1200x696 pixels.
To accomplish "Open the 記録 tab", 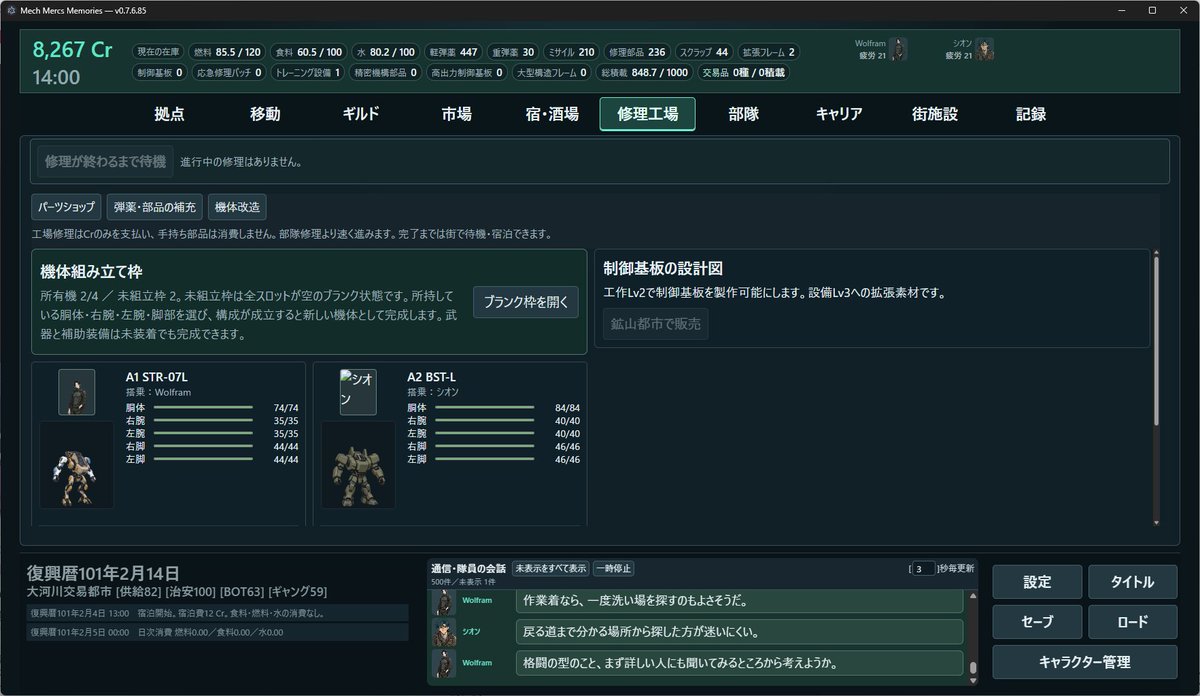I will tap(1031, 114).
